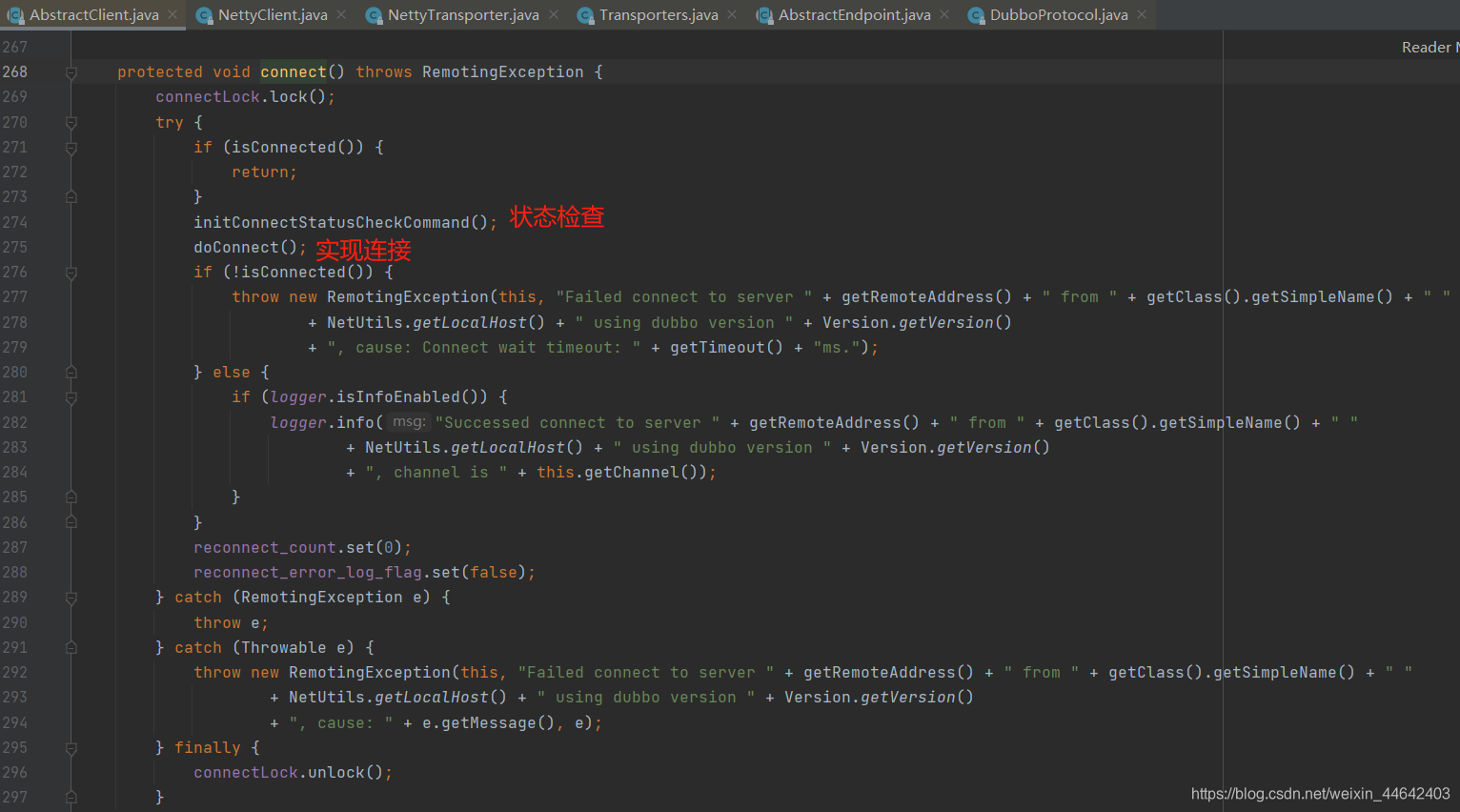The height and width of the screenshot is (812, 1460).
Task: Click the class icon on DubboProtocol.java tab
Action: 976,15
